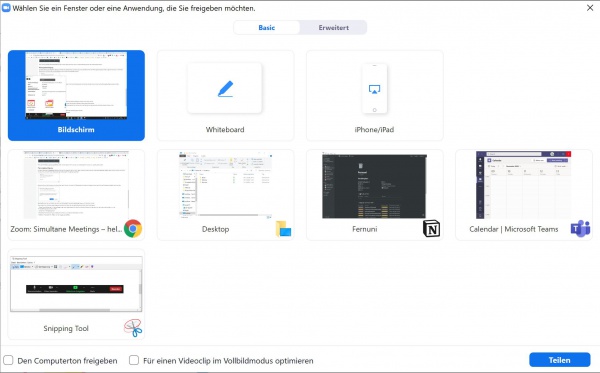Image resolution: width=600 pixels, height=373 pixels.
Task: Click the Snipping Tool scissors icon
Action: pos(133,328)
